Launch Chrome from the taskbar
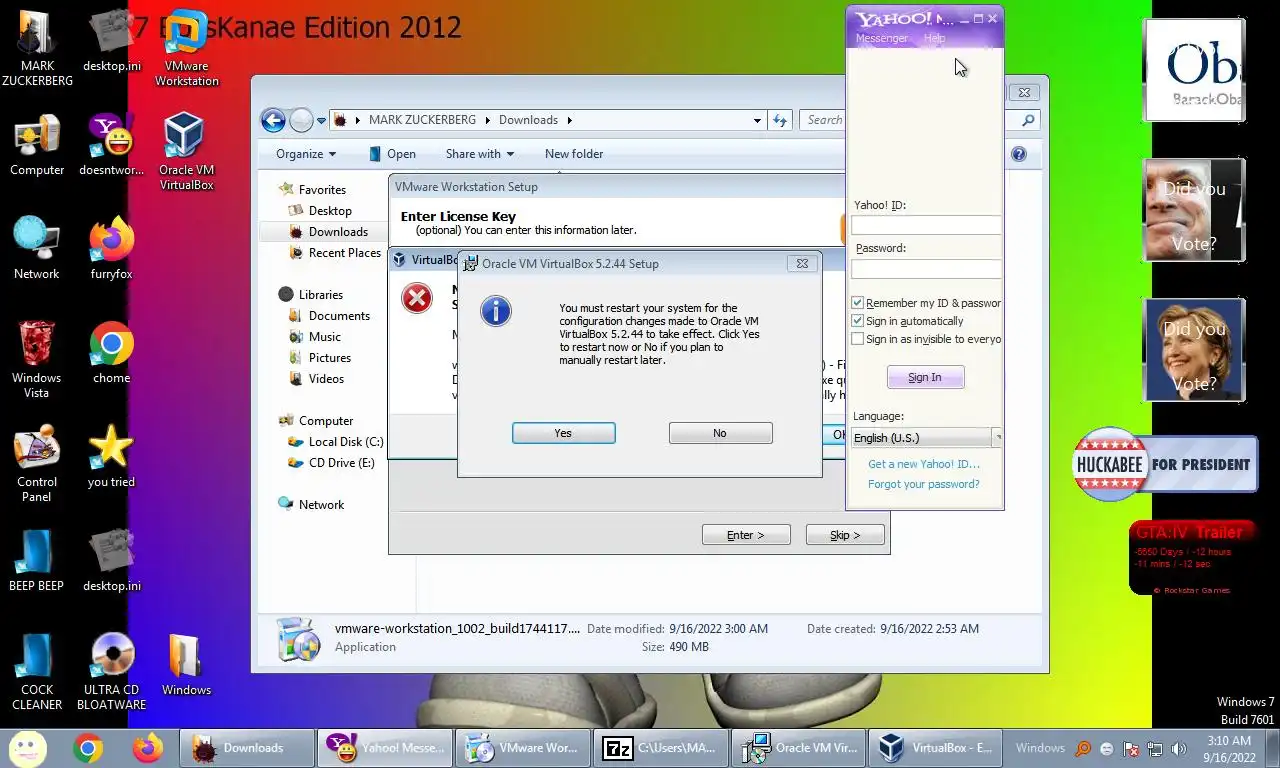Viewport: 1280px width, 768px height. coord(88,748)
